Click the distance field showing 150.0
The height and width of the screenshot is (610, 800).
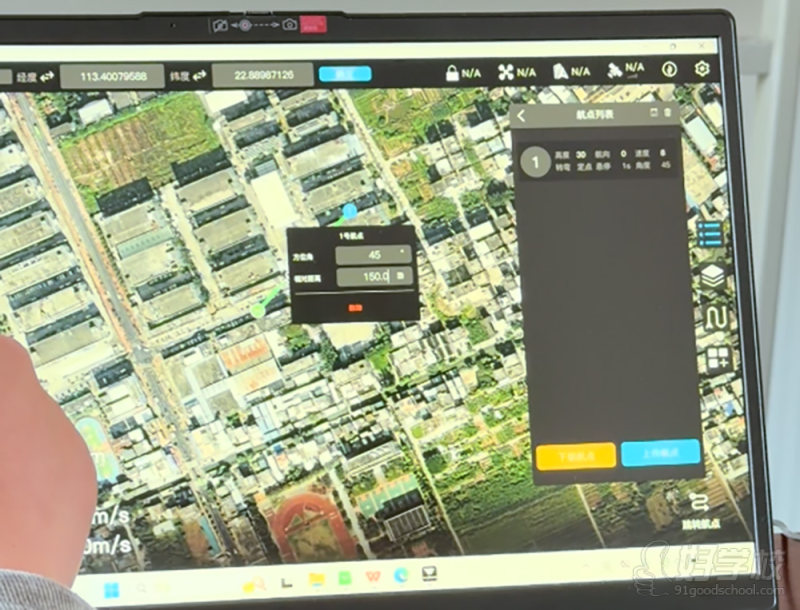click(x=374, y=277)
